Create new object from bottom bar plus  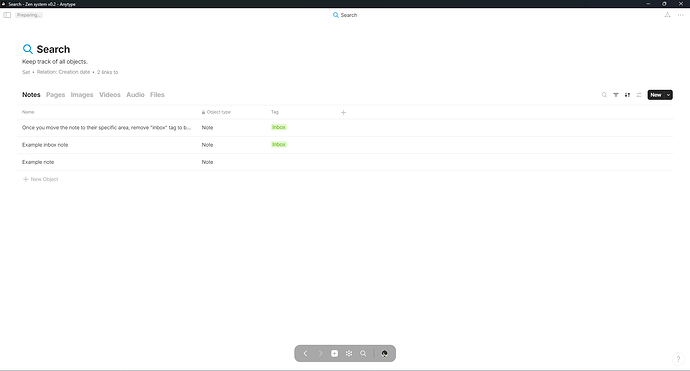coord(334,353)
